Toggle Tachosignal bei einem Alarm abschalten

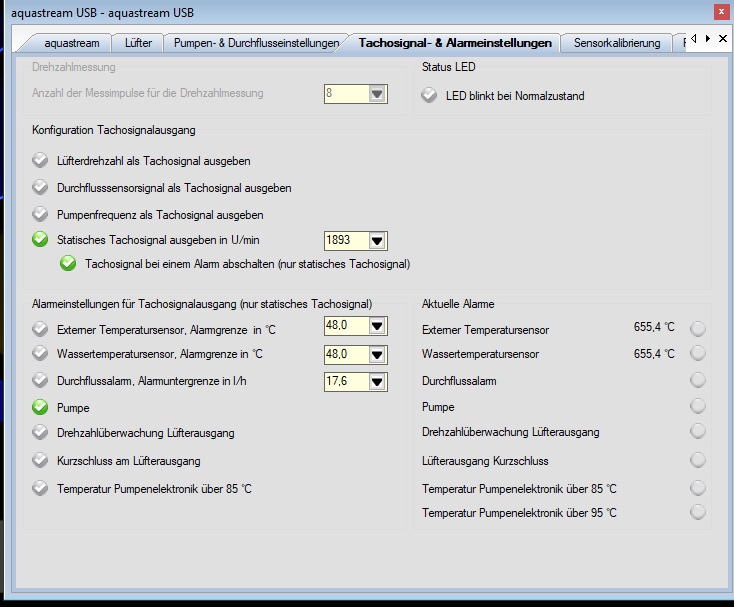coord(68,263)
